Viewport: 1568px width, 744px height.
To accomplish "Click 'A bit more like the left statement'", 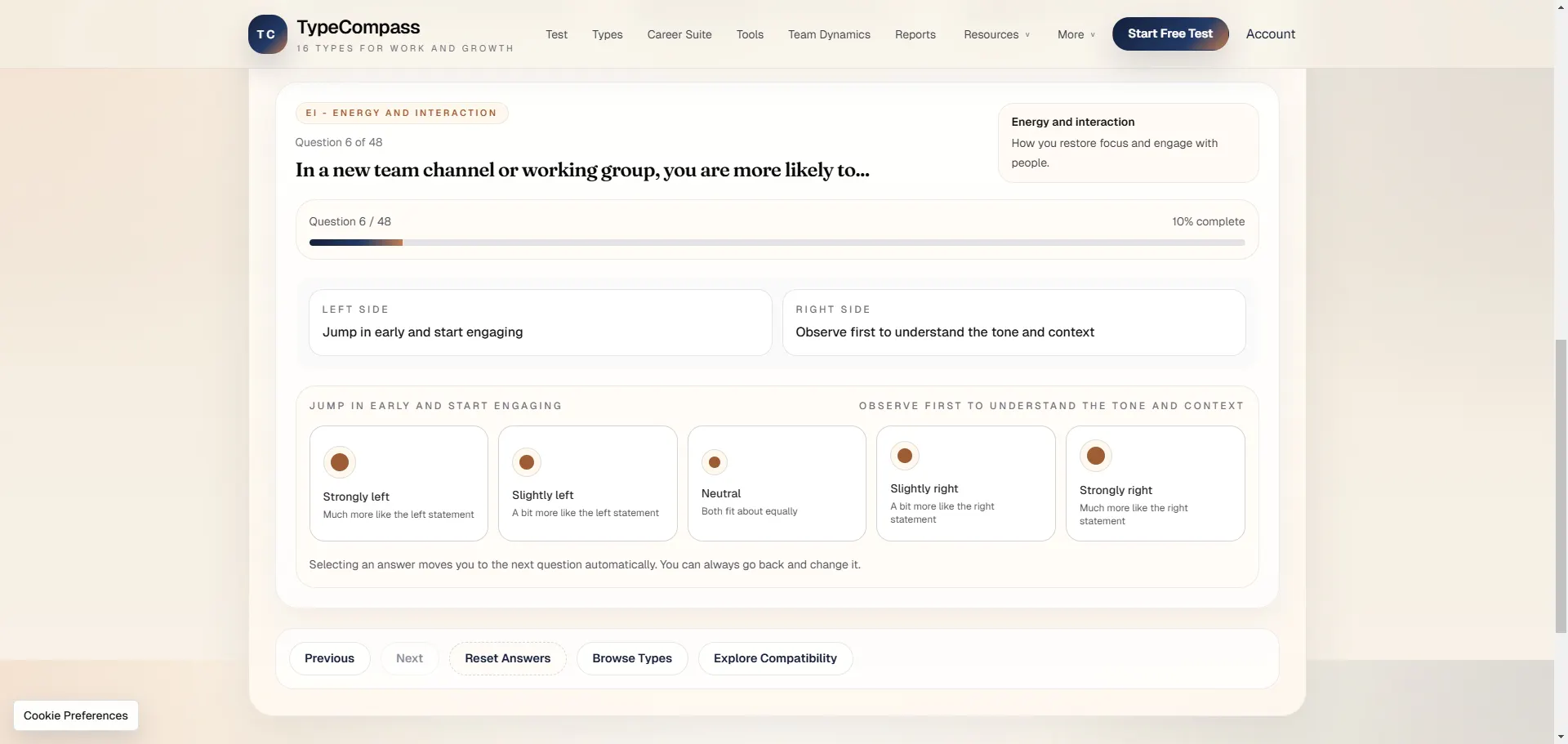I will point(586,513).
